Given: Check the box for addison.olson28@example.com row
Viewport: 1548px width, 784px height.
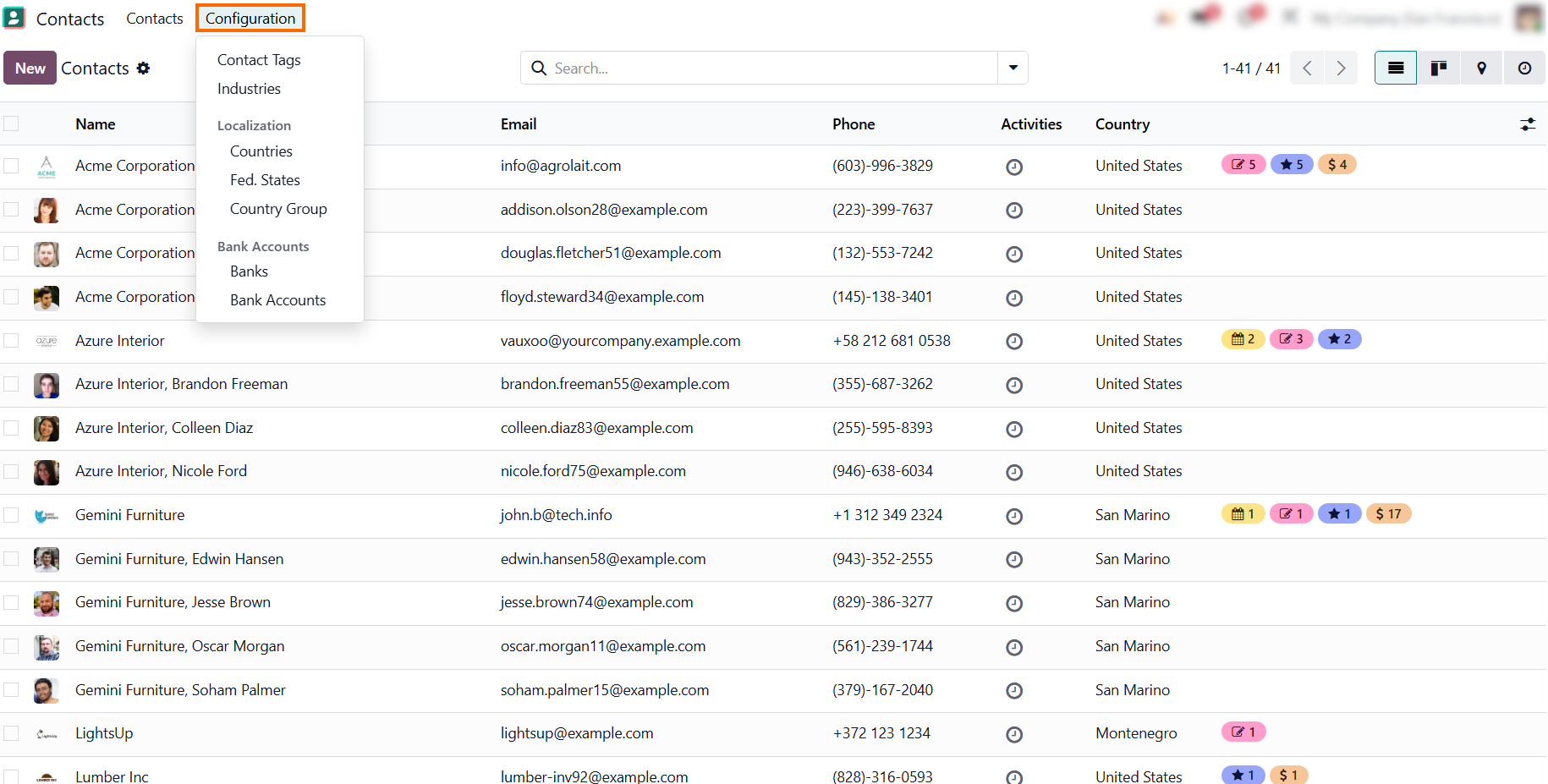Looking at the screenshot, I should click(11, 210).
